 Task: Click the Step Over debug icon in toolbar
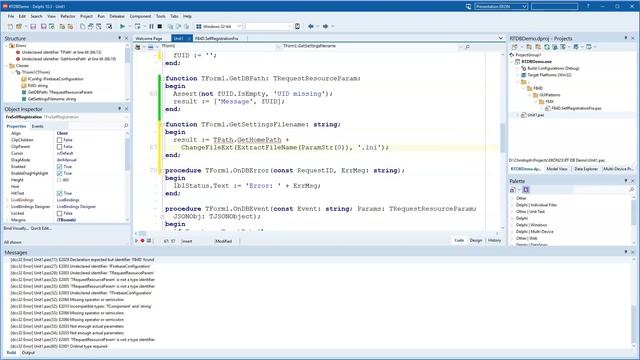[178, 26]
